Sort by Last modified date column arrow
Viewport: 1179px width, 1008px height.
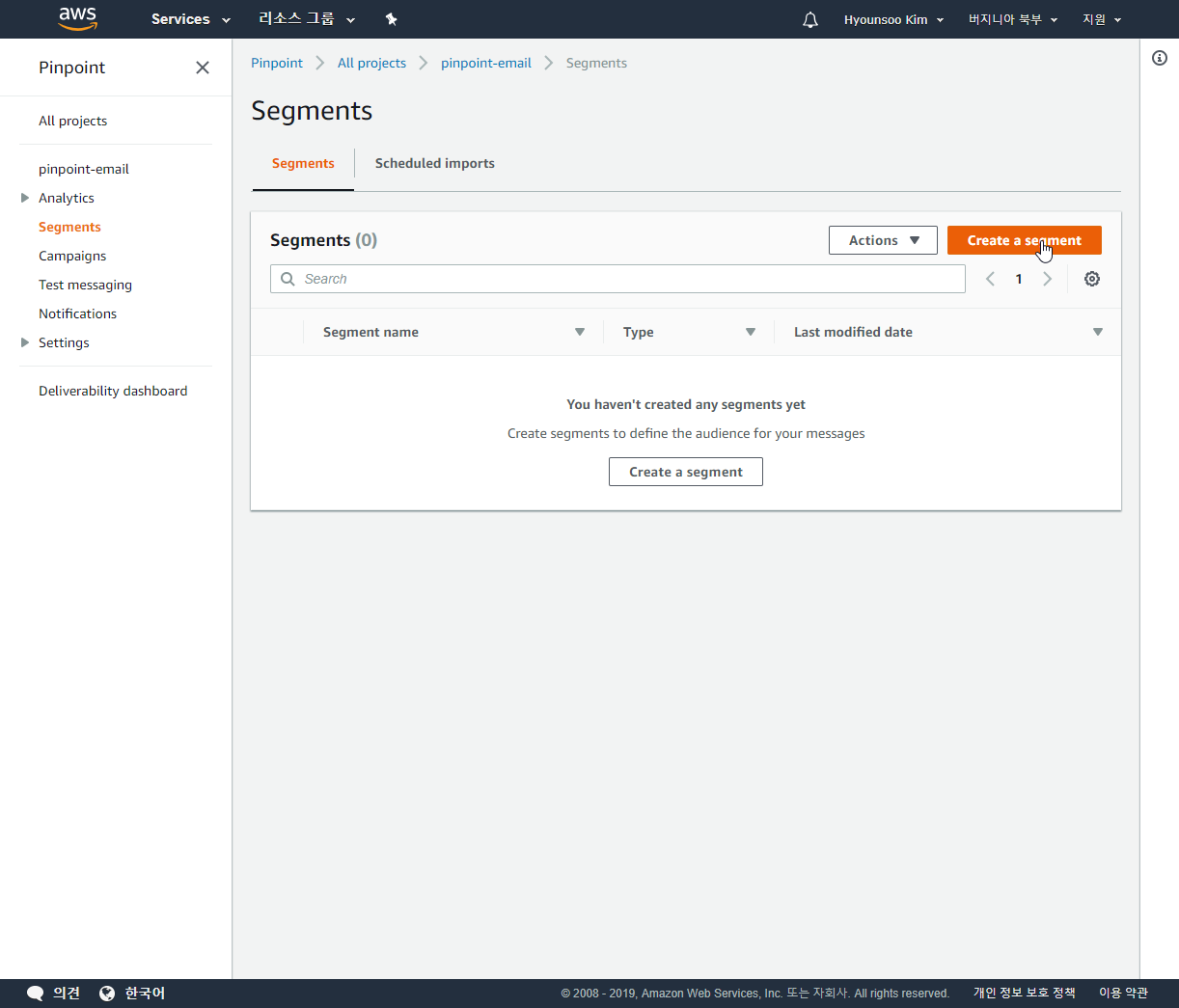pos(1098,332)
